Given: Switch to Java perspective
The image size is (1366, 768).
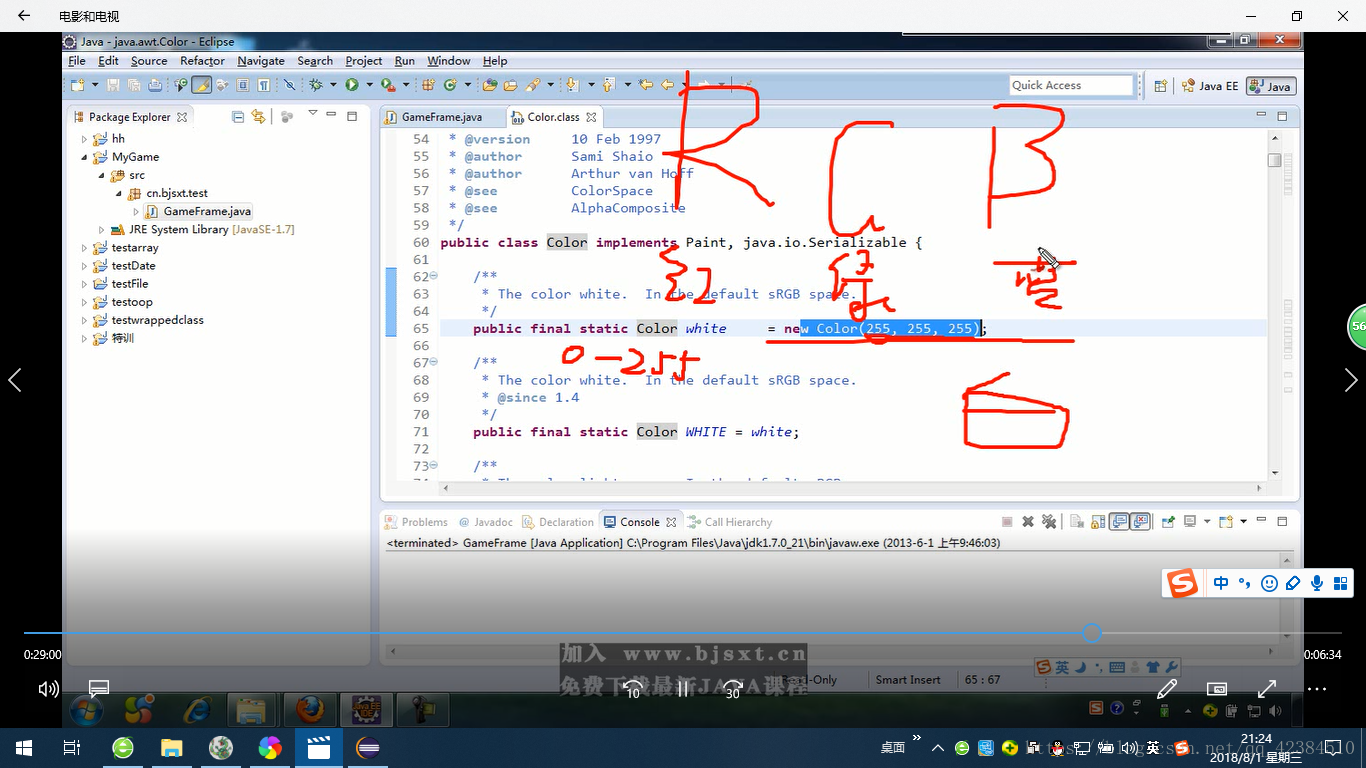Looking at the screenshot, I should point(1271,86).
